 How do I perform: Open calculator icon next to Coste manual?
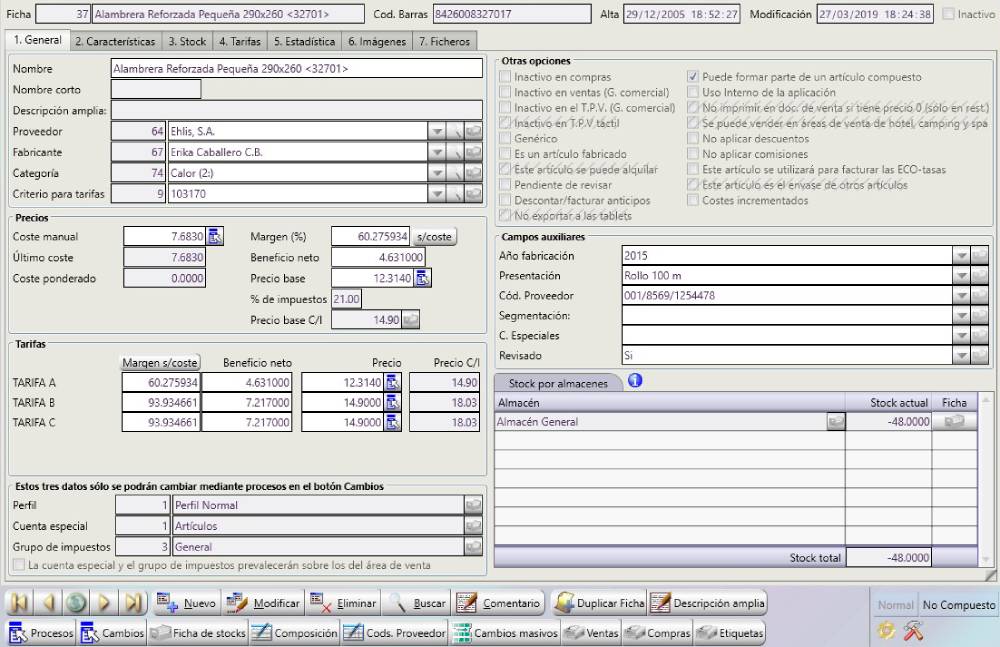click(x=215, y=236)
